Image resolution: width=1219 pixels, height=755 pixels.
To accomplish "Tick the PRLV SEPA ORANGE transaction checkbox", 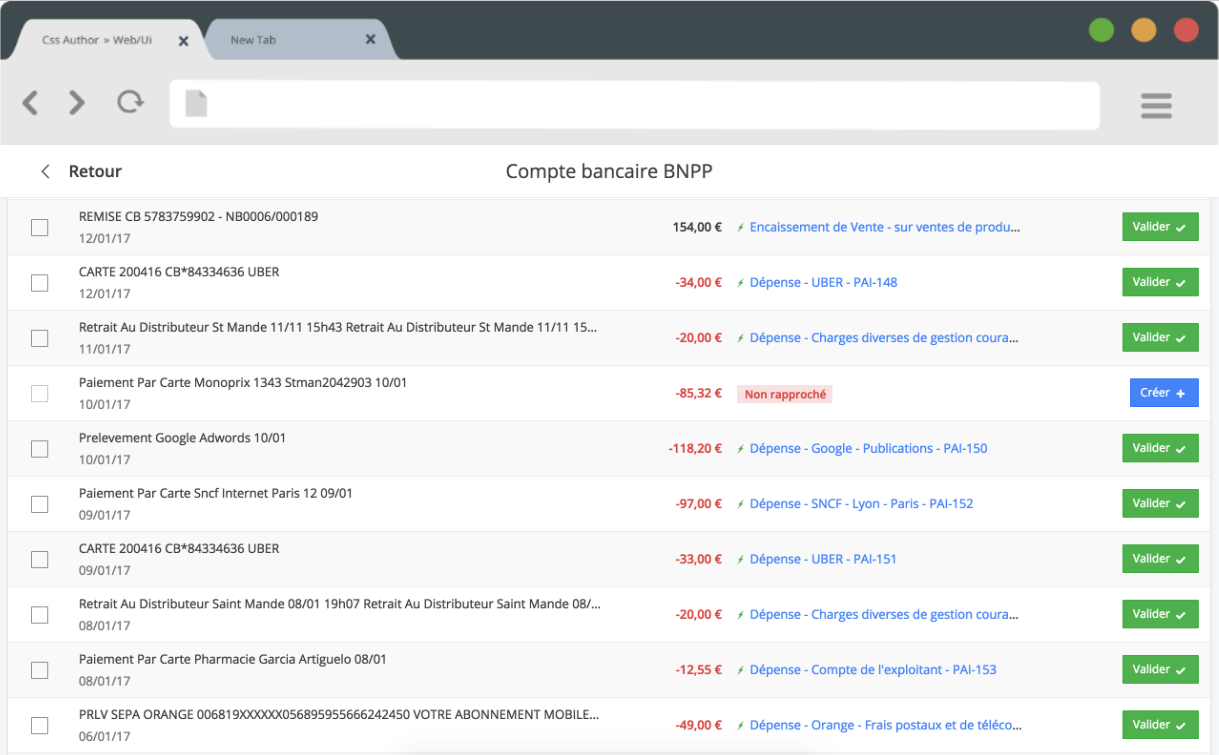I will coord(39,725).
